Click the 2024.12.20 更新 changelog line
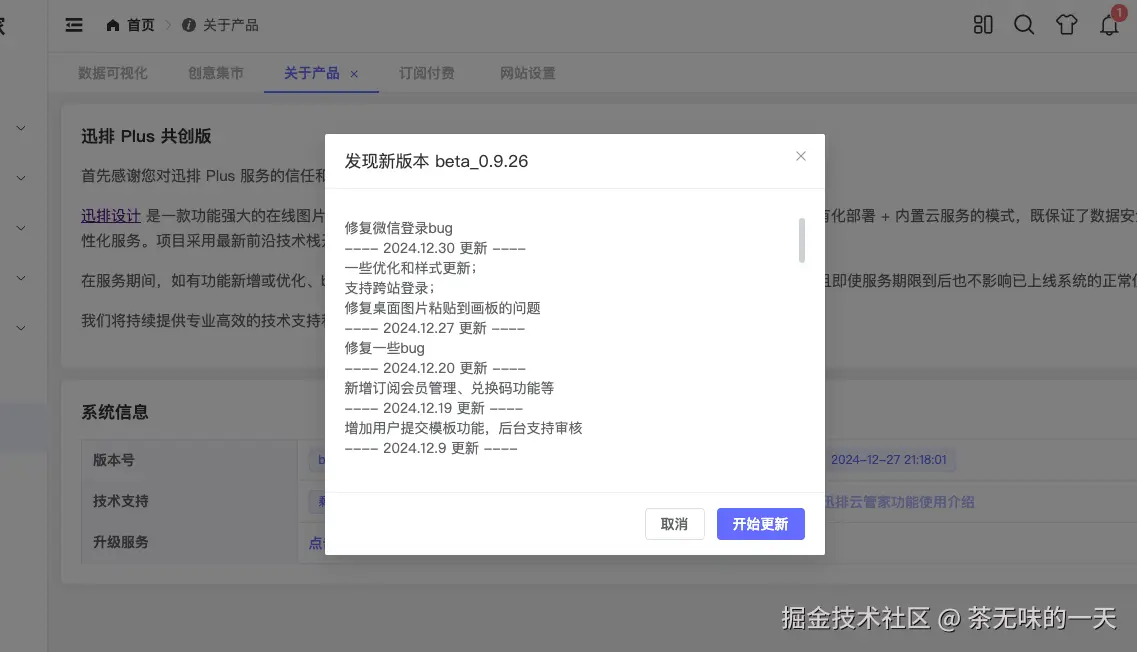This screenshot has height=652, width=1137. pyautogui.click(x=435, y=368)
